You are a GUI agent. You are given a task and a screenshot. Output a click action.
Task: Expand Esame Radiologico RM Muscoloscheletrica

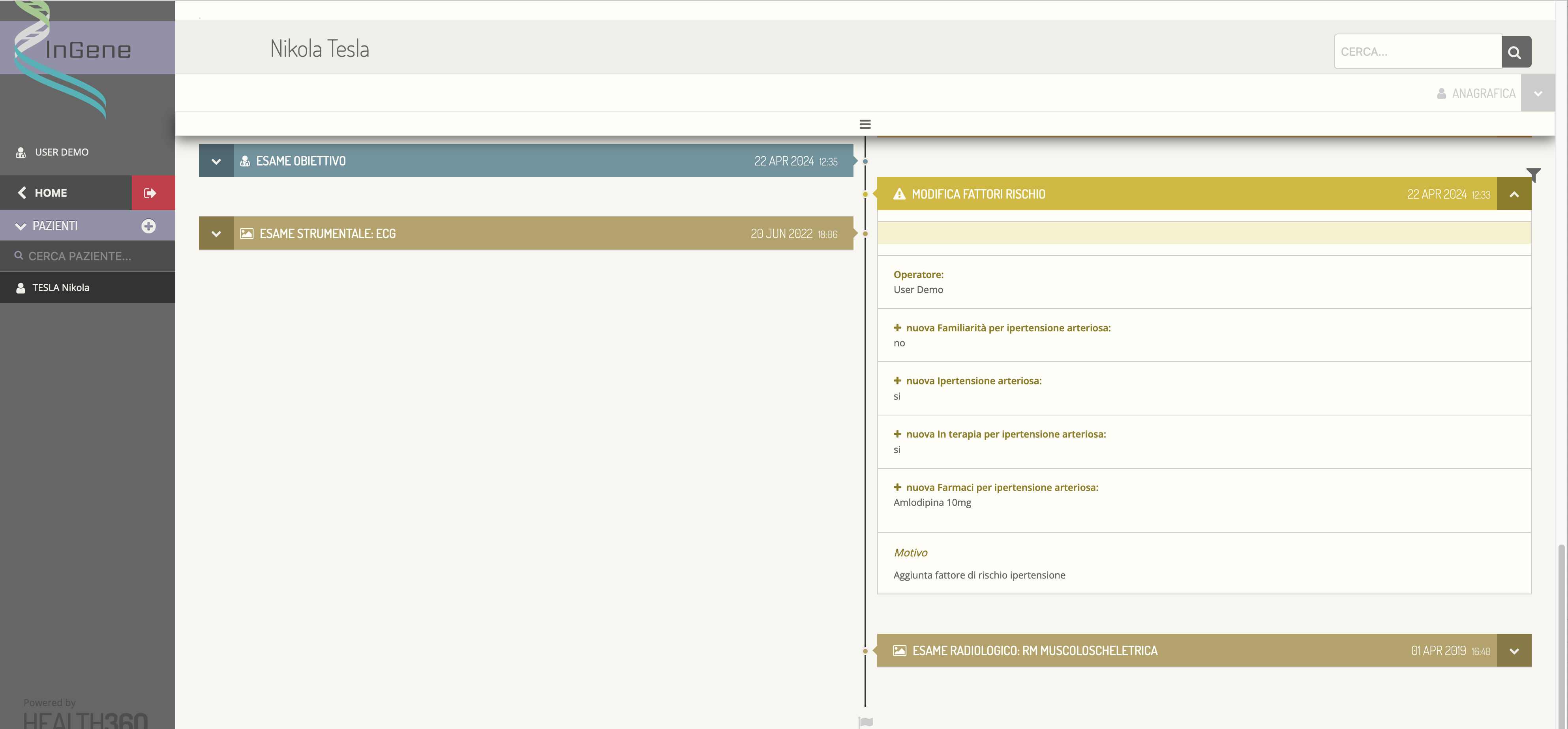tap(1514, 651)
